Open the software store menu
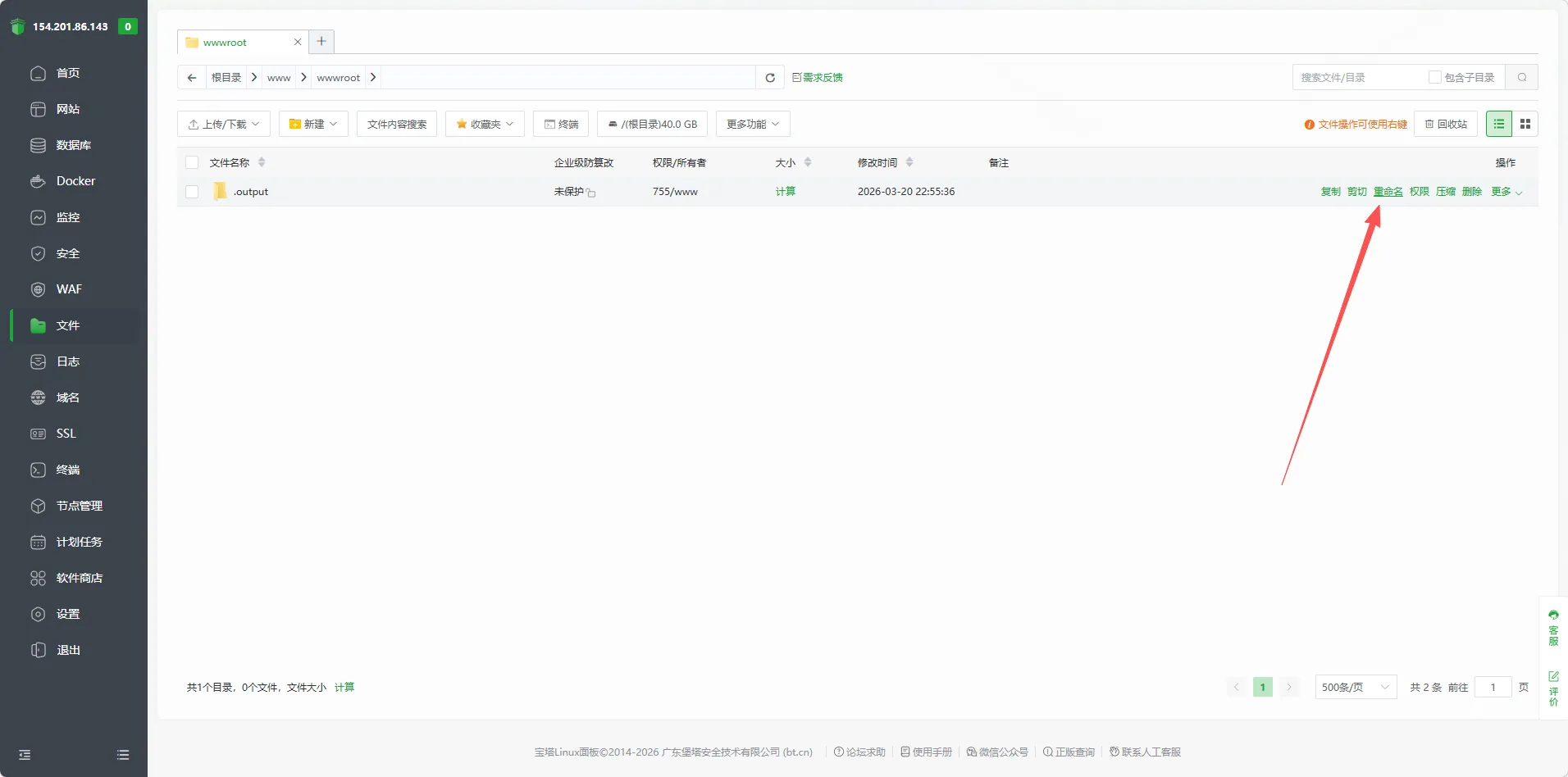The image size is (1568, 777). tap(79, 578)
